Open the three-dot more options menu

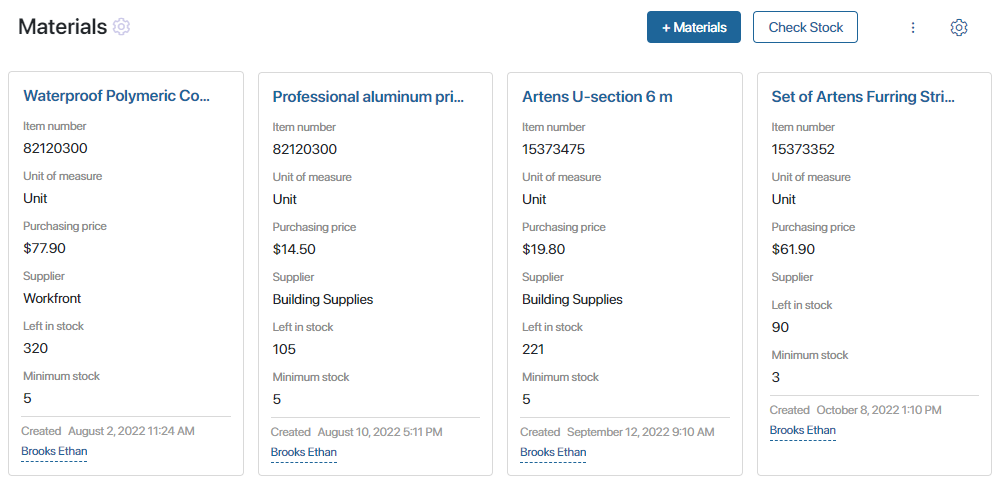912,28
